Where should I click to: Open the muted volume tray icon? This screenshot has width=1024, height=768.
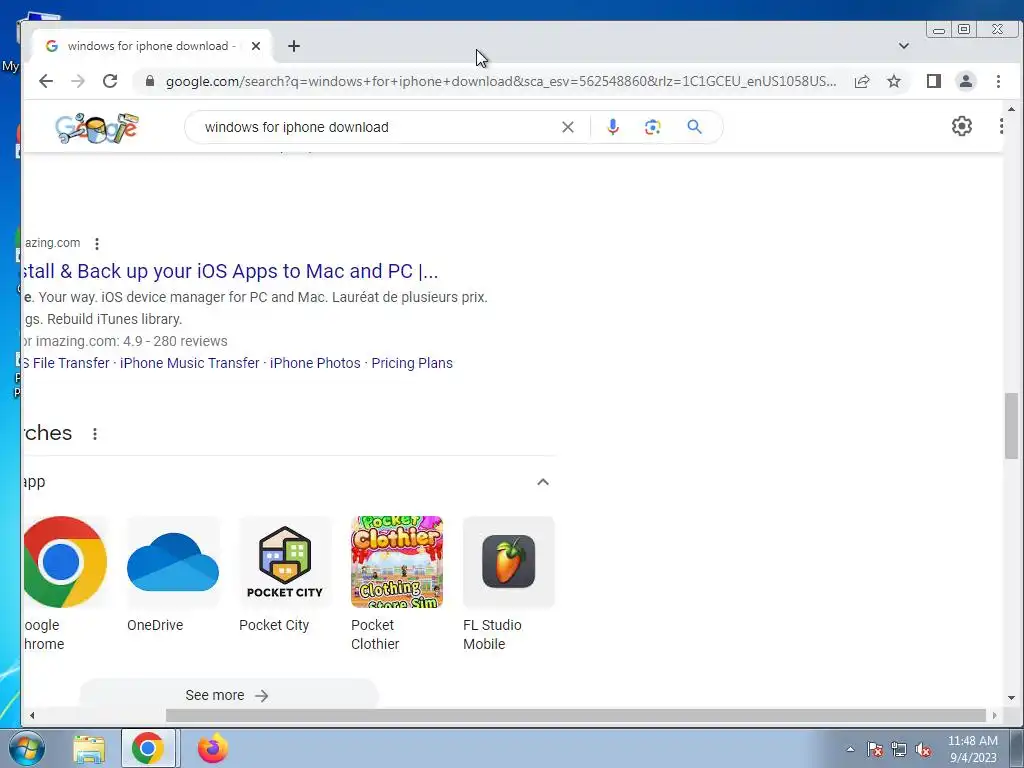(923, 750)
